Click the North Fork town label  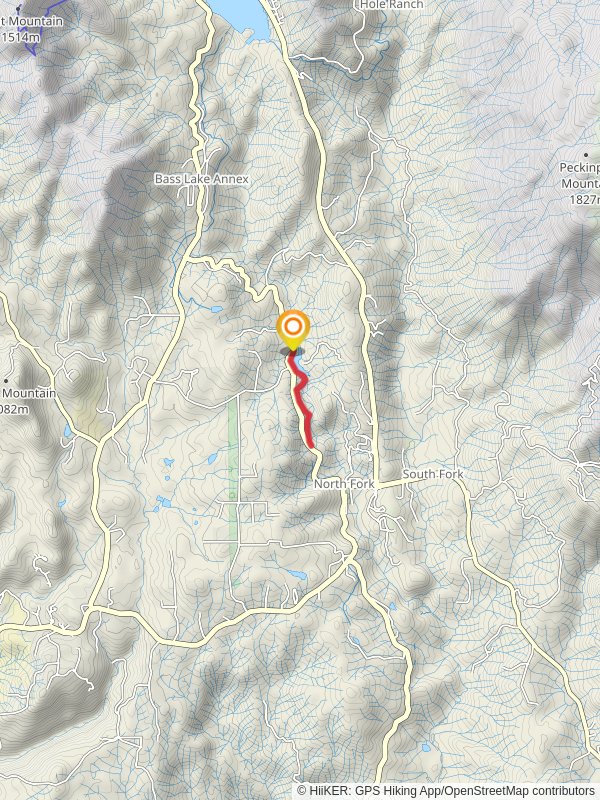point(344,484)
